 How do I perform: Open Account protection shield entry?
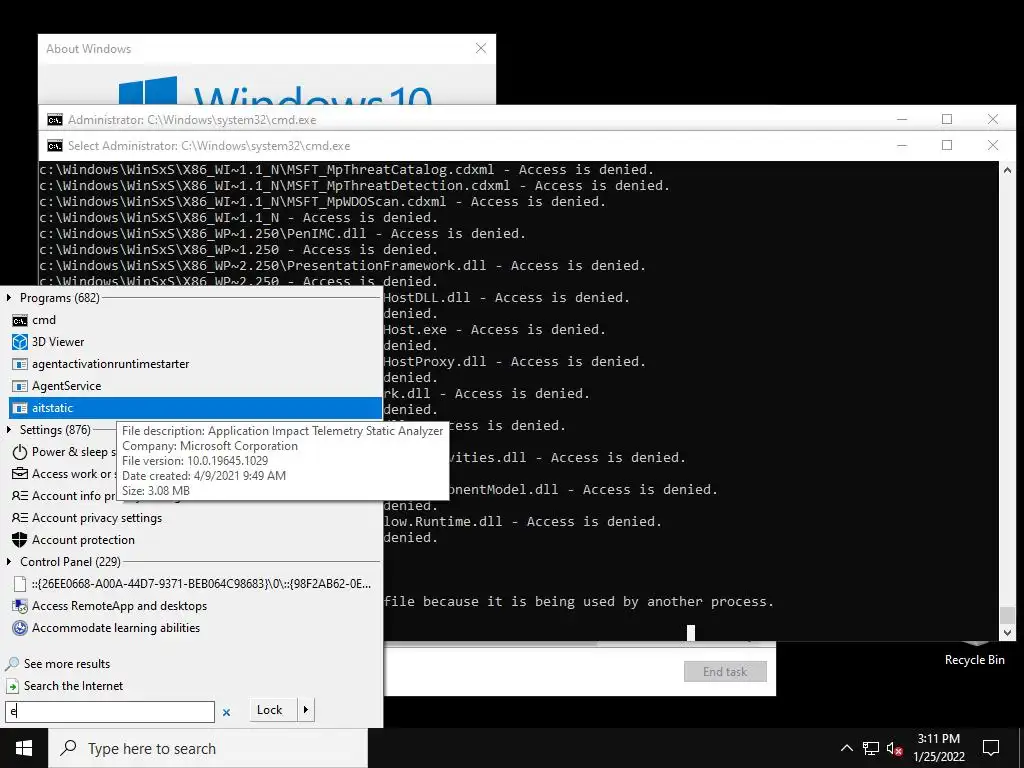point(83,540)
